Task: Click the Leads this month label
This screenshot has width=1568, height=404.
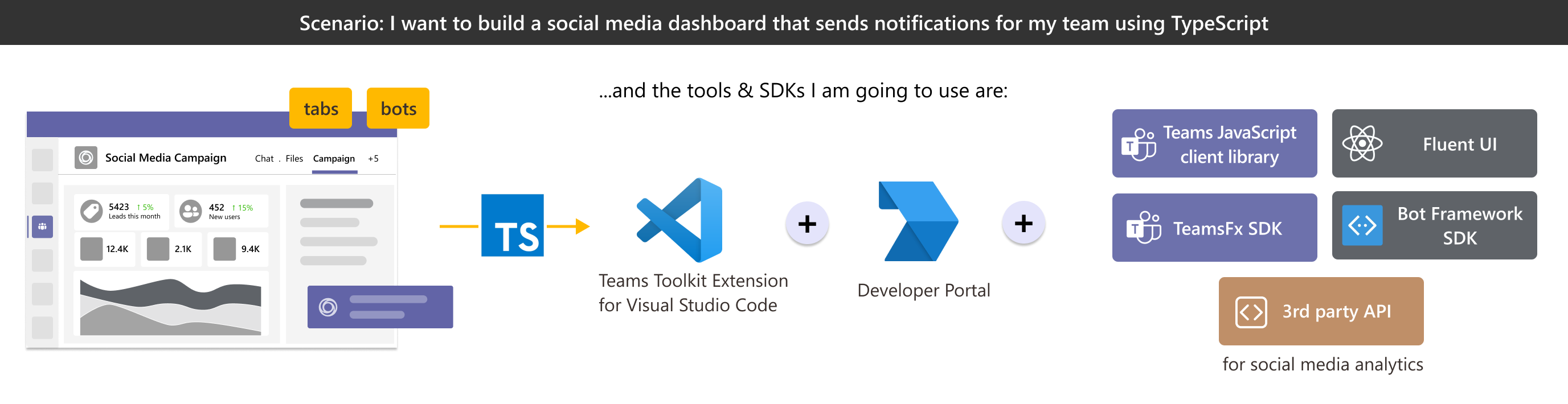Action: (x=134, y=217)
